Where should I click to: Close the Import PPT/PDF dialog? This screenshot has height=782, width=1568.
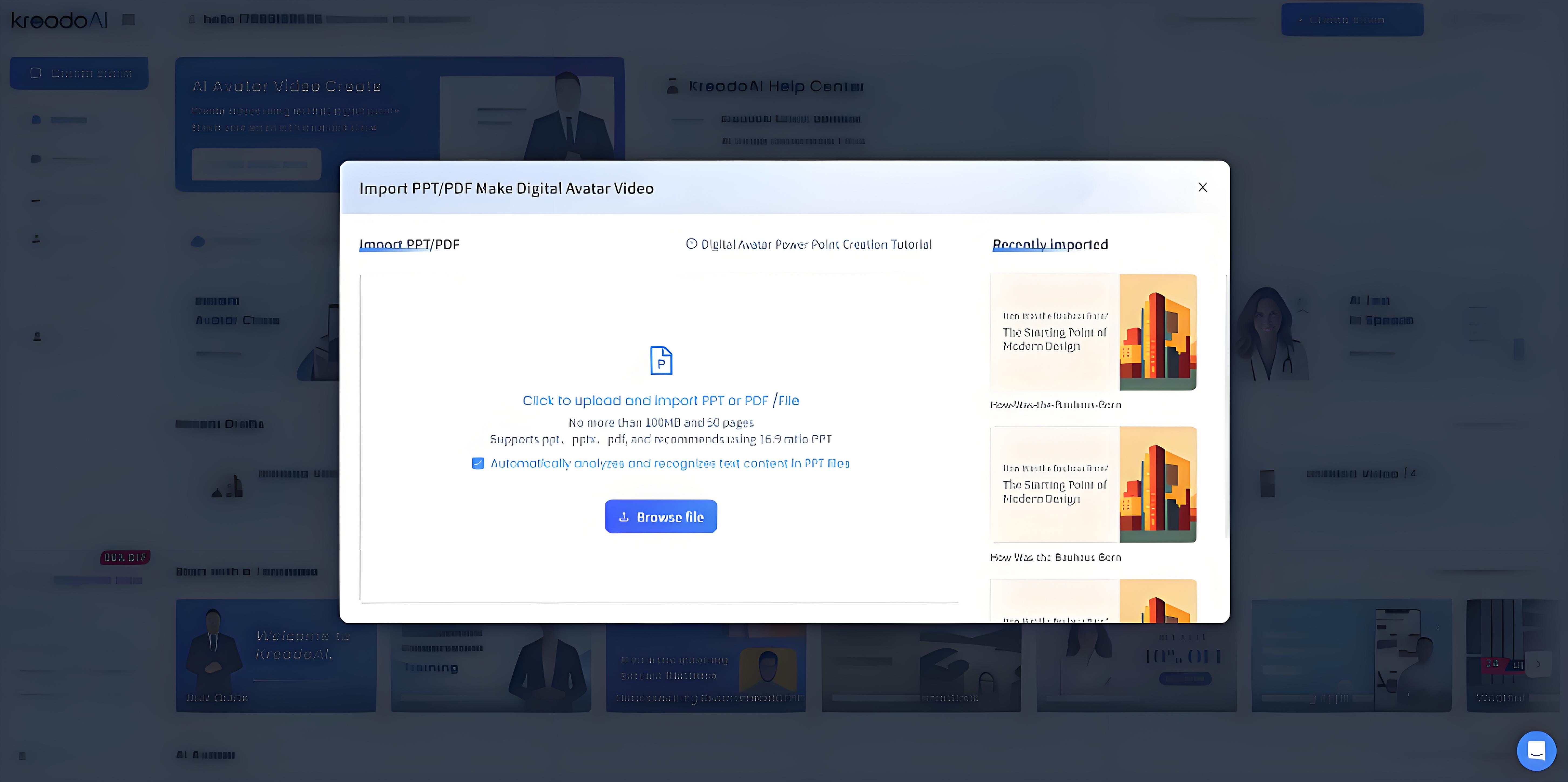tap(1202, 188)
